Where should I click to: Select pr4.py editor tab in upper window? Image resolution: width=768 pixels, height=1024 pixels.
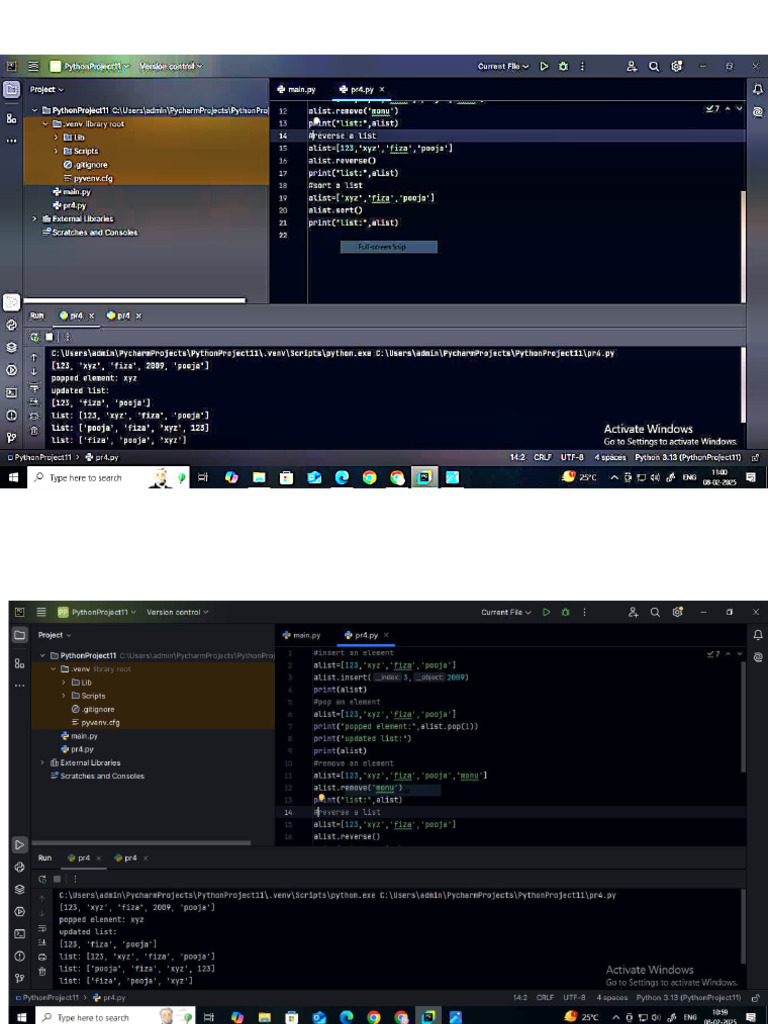[x=357, y=89]
